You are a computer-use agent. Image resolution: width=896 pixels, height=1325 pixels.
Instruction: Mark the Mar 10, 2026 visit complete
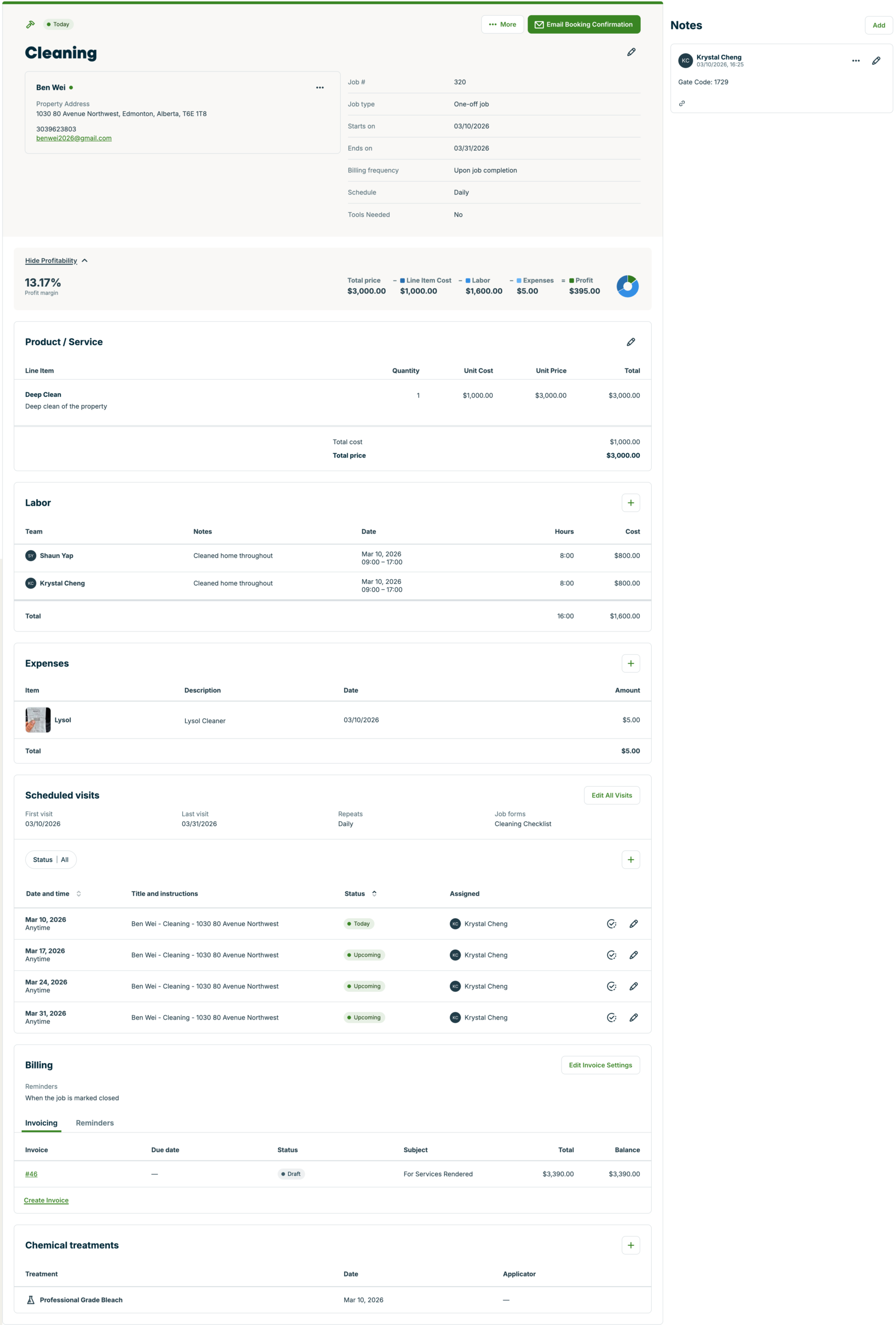click(x=611, y=924)
